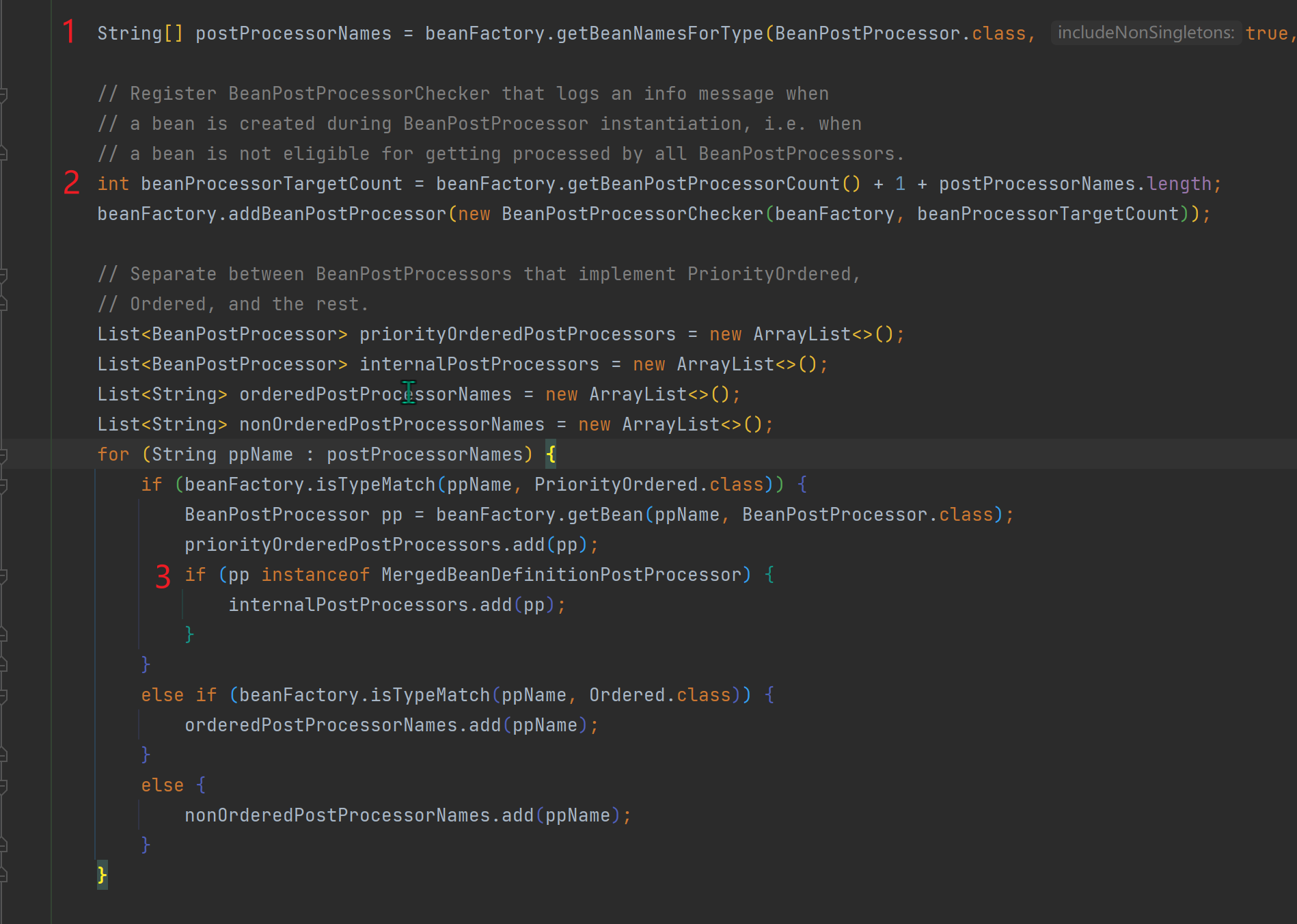The image size is (1297, 924).
Task: Click the 'priorityOrderedPostProcessors' list declaration
Action: point(517,334)
